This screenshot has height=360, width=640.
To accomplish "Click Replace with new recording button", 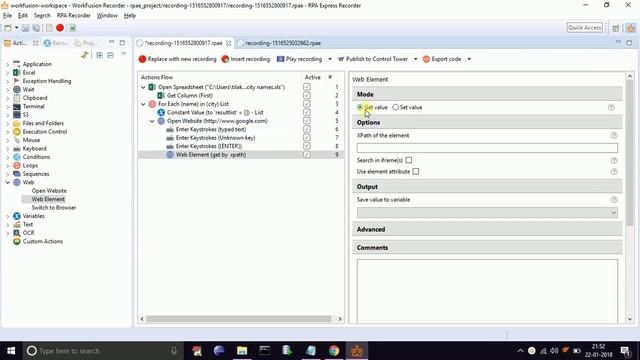I will click(x=178, y=59).
